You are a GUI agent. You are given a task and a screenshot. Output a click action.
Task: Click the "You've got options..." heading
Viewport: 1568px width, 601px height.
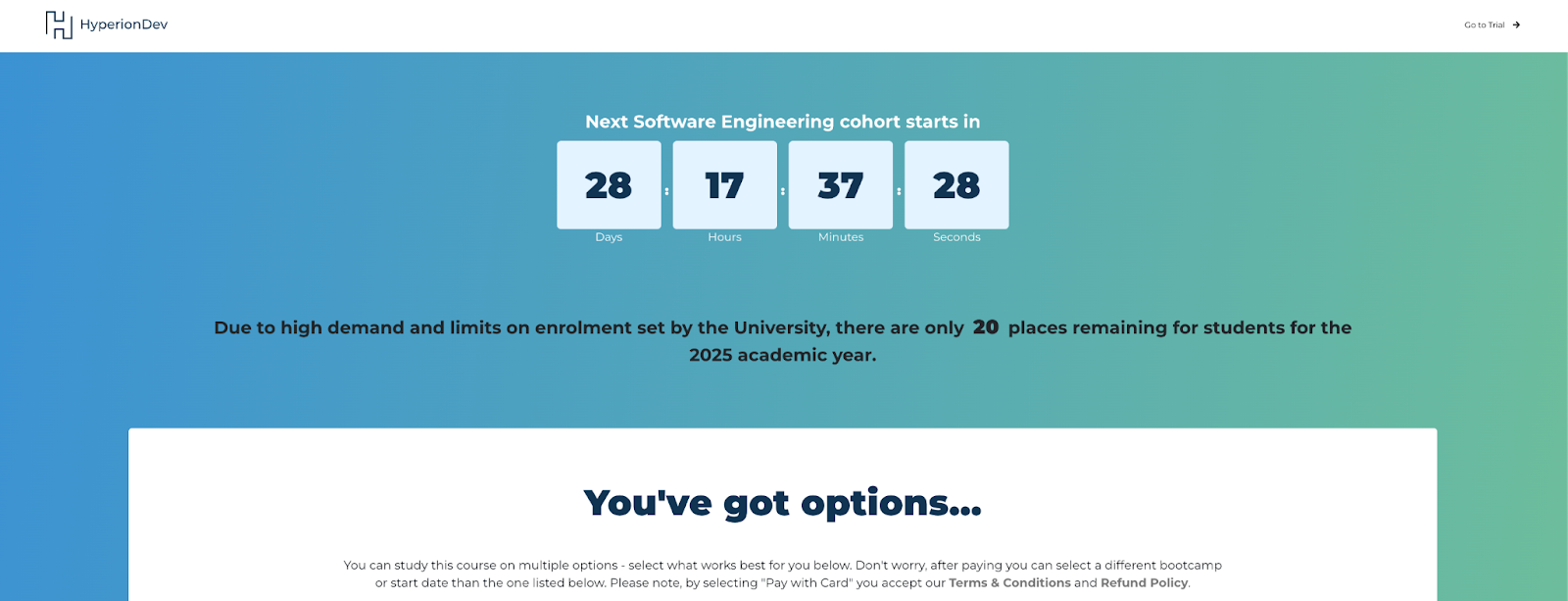(x=782, y=503)
